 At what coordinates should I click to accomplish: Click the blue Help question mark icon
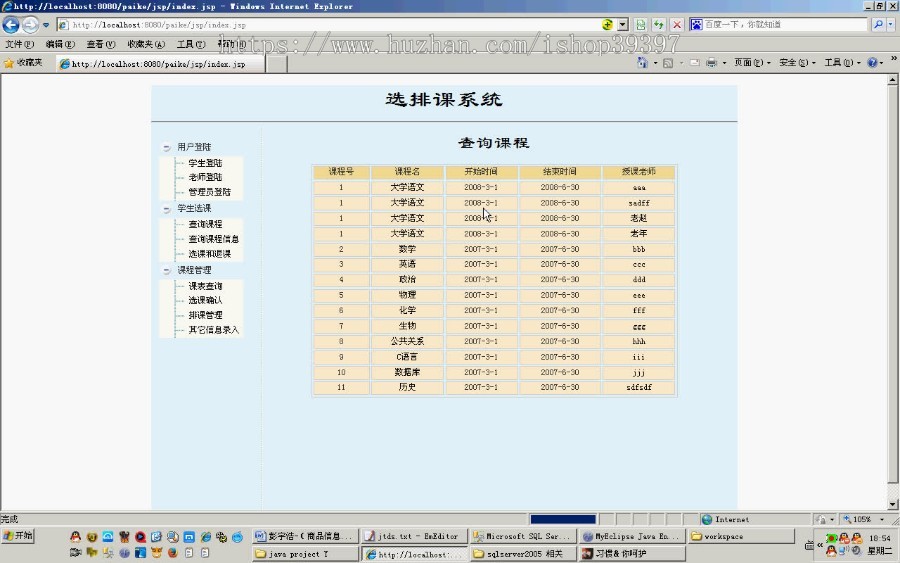(x=872, y=63)
